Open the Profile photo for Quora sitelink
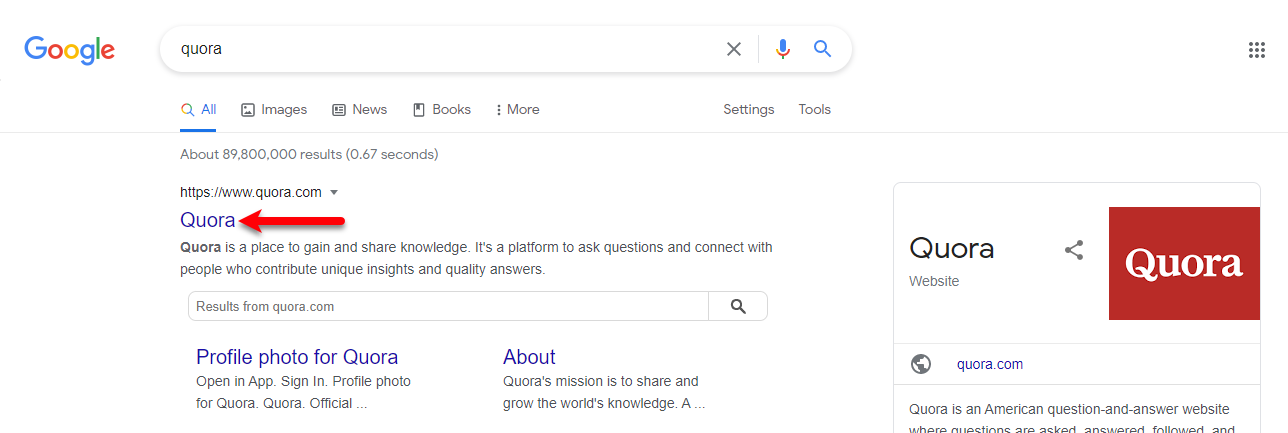This screenshot has width=1288, height=433. coord(297,357)
